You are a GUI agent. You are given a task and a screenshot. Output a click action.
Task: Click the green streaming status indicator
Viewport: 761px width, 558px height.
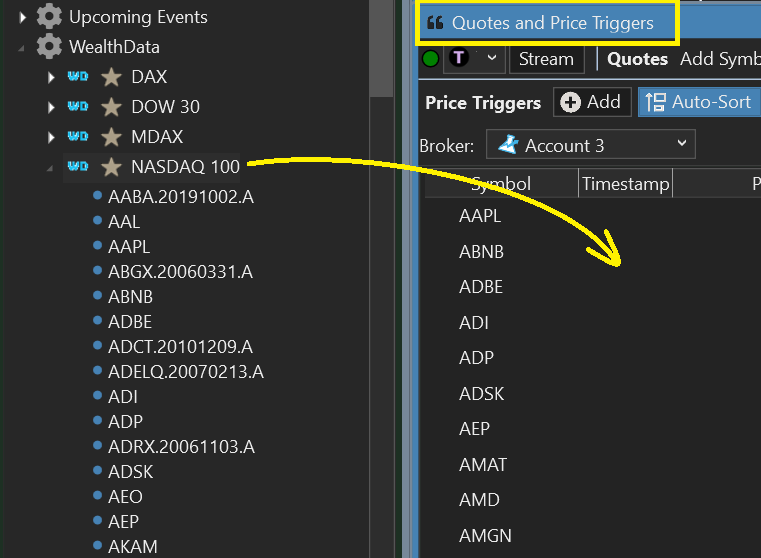(x=430, y=59)
